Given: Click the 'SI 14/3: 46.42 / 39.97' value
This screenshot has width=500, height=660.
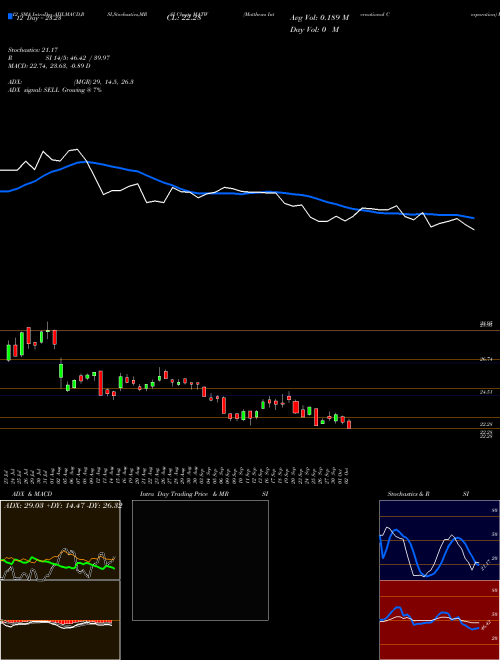Looking at the screenshot, I should 78,58.
